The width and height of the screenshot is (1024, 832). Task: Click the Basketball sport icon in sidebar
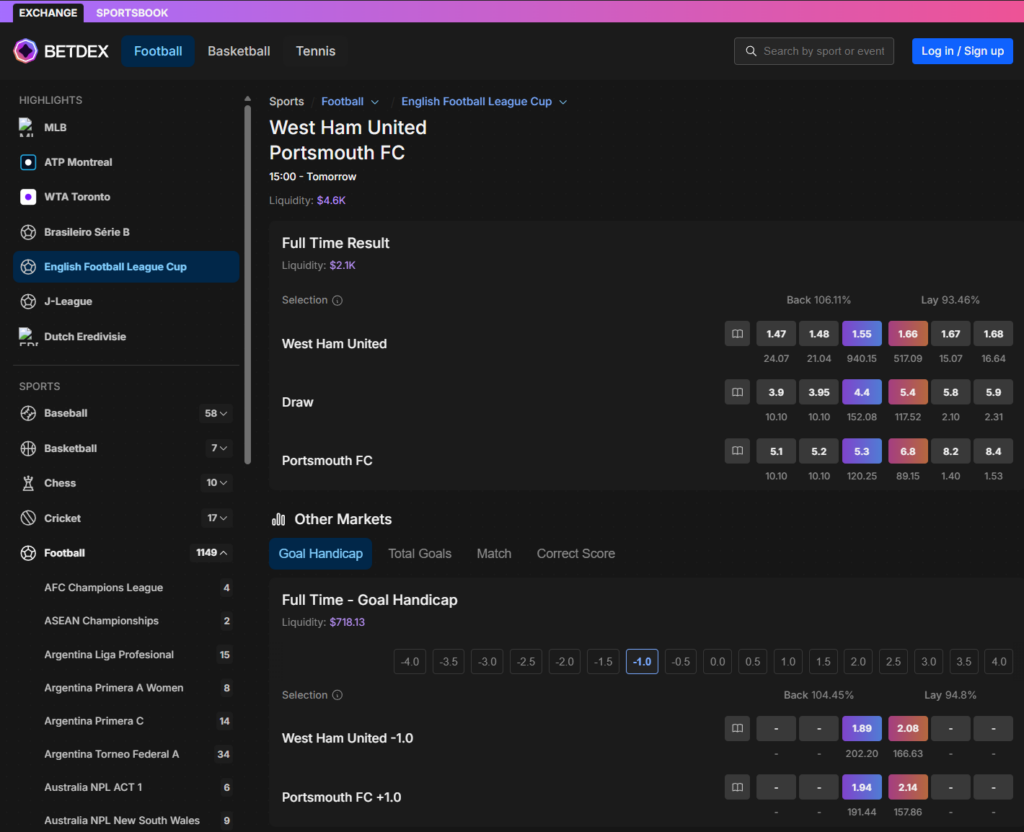tap(28, 448)
